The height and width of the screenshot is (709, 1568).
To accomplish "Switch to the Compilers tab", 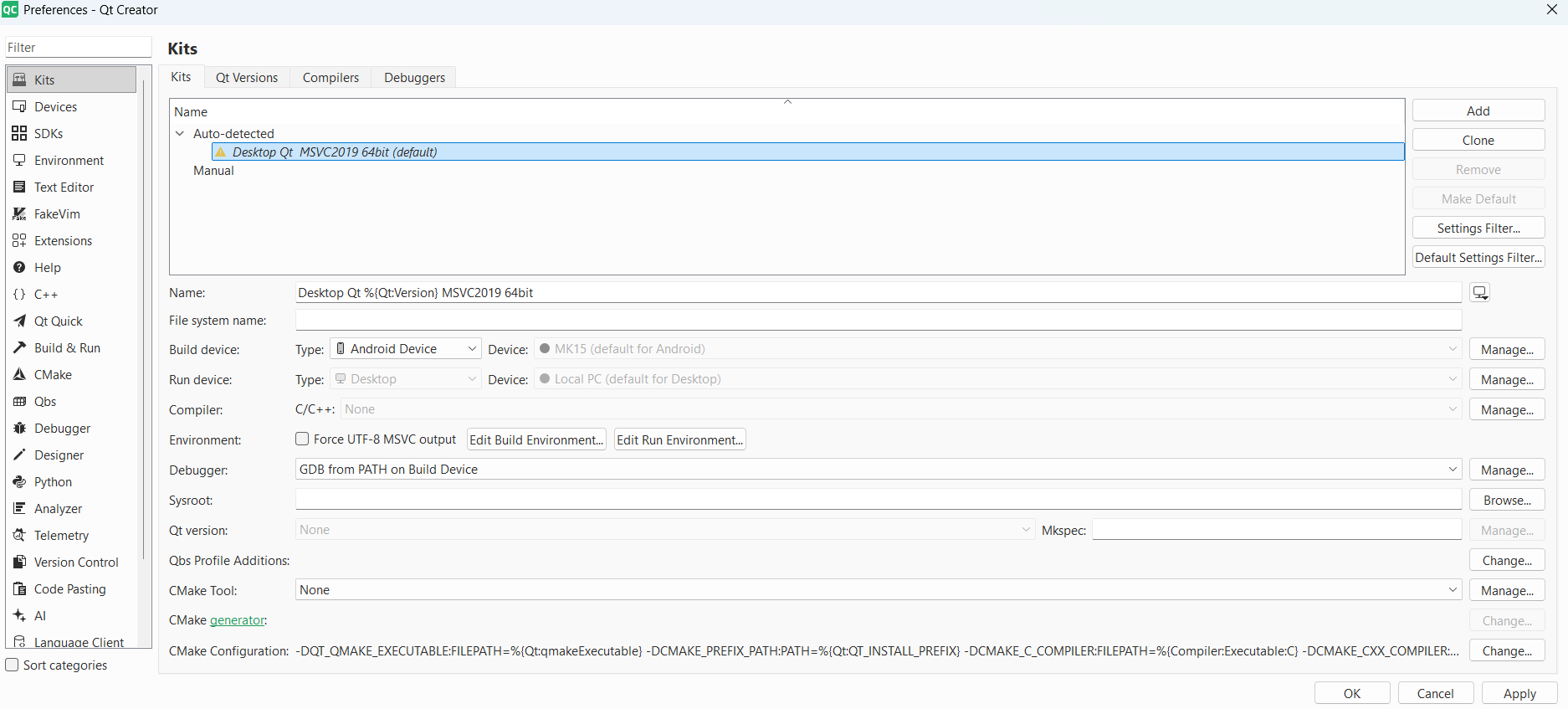I will 331,78.
